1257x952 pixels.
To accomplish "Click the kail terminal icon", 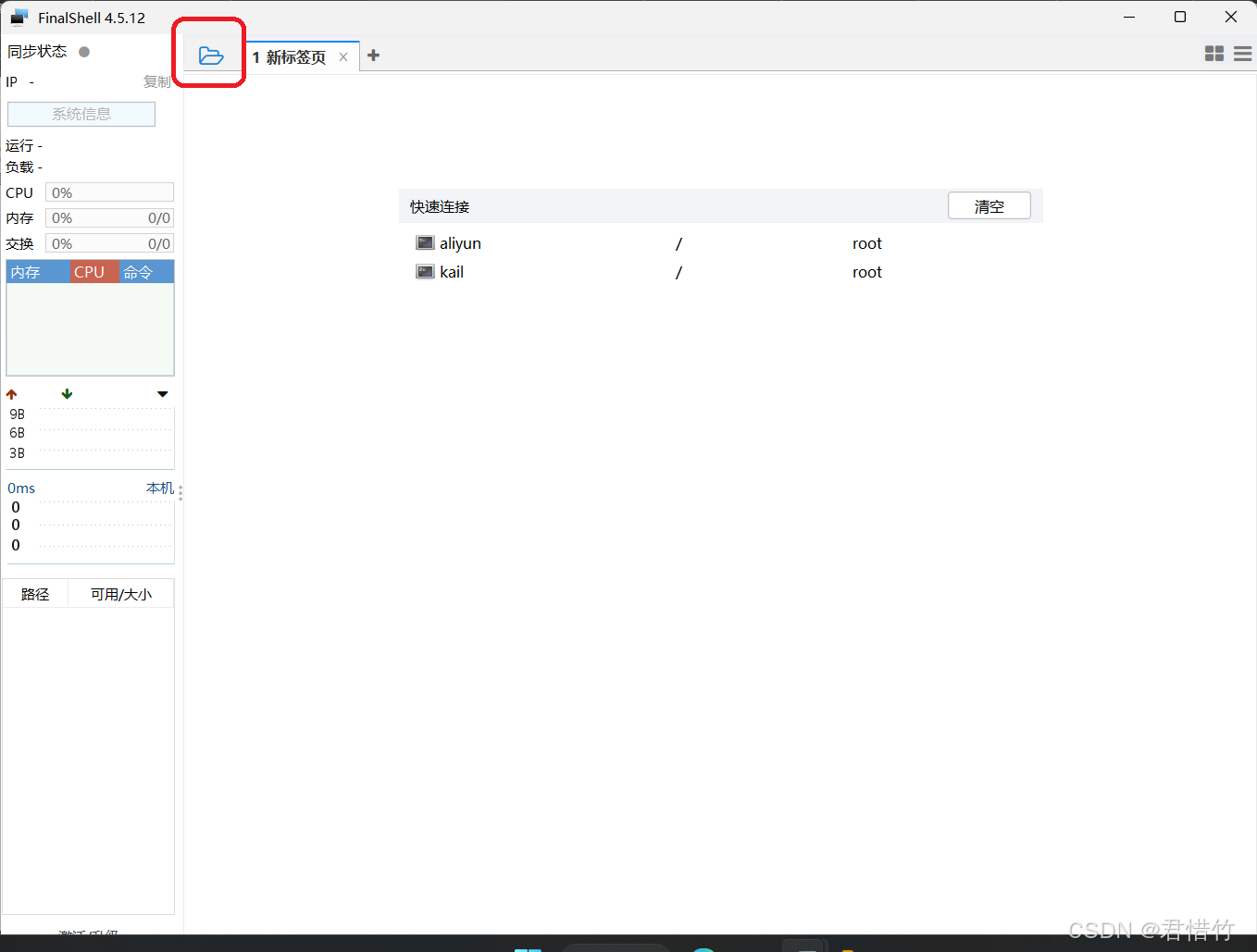I will tap(425, 272).
